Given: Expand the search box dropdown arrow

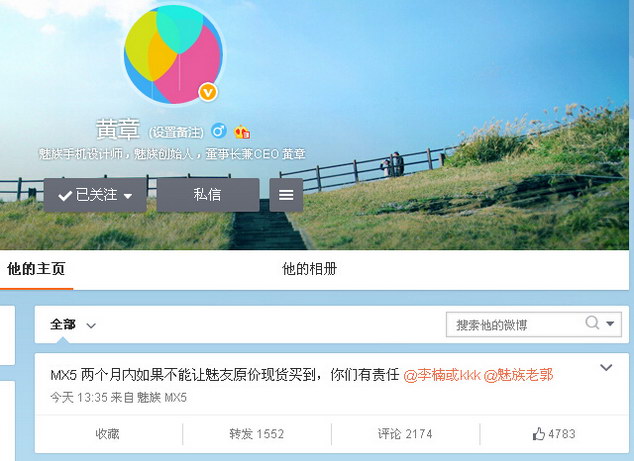Looking at the screenshot, I should pos(610,324).
